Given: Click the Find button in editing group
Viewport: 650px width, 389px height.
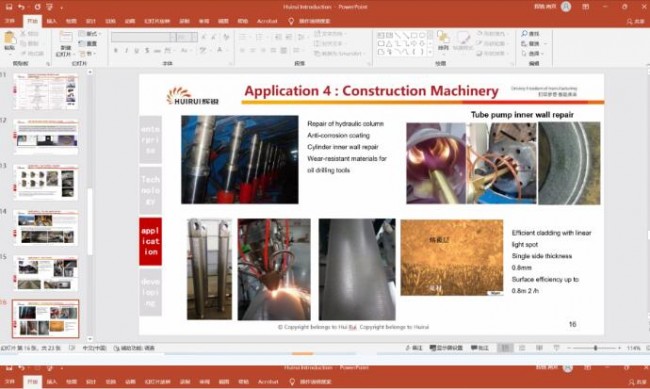Looking at the screenshot, I should 531,33.
